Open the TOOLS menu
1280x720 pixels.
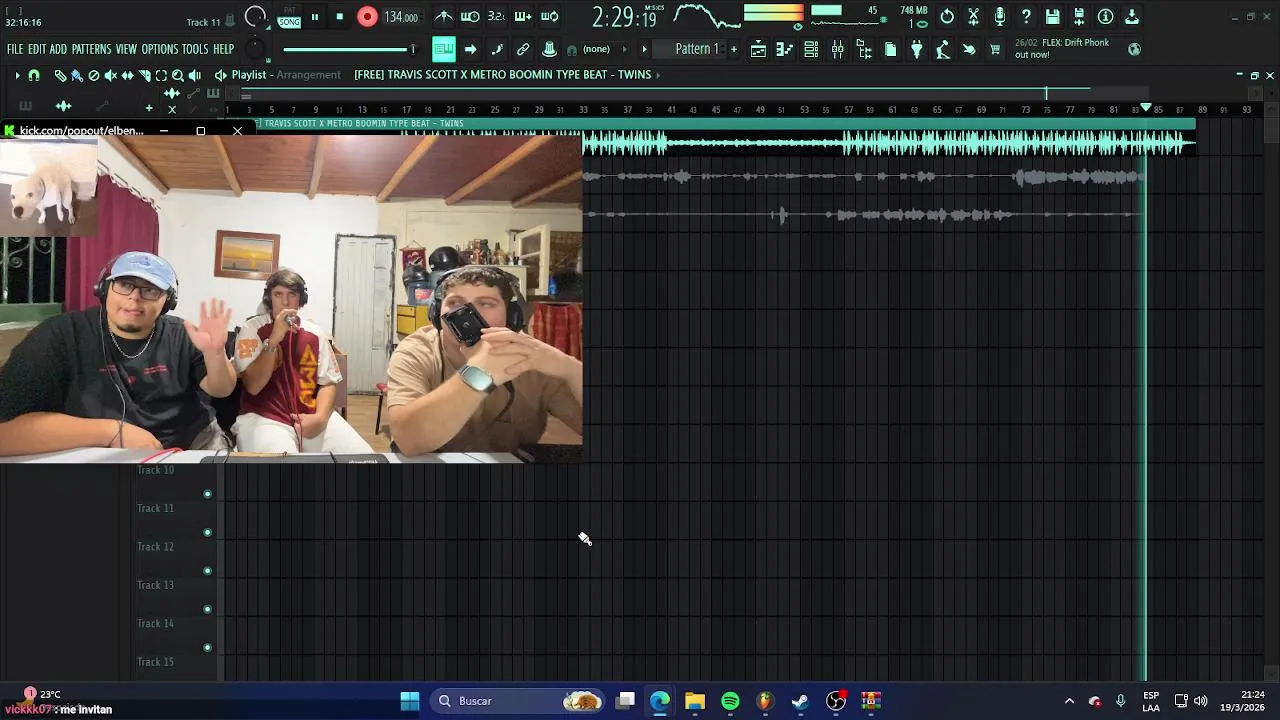coord(195,49)
